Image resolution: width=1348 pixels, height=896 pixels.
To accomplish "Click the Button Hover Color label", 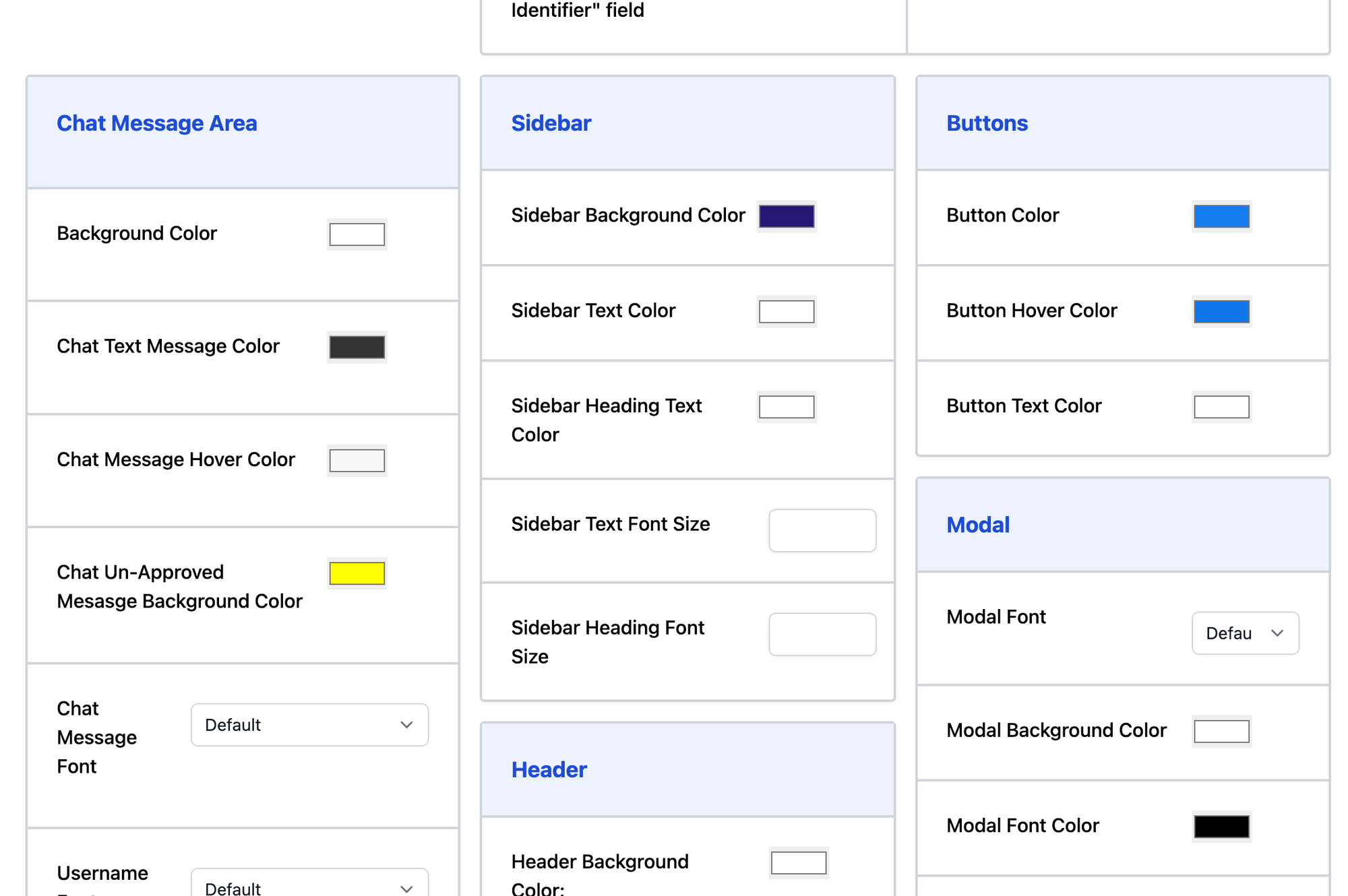I will coord(1032,311).
